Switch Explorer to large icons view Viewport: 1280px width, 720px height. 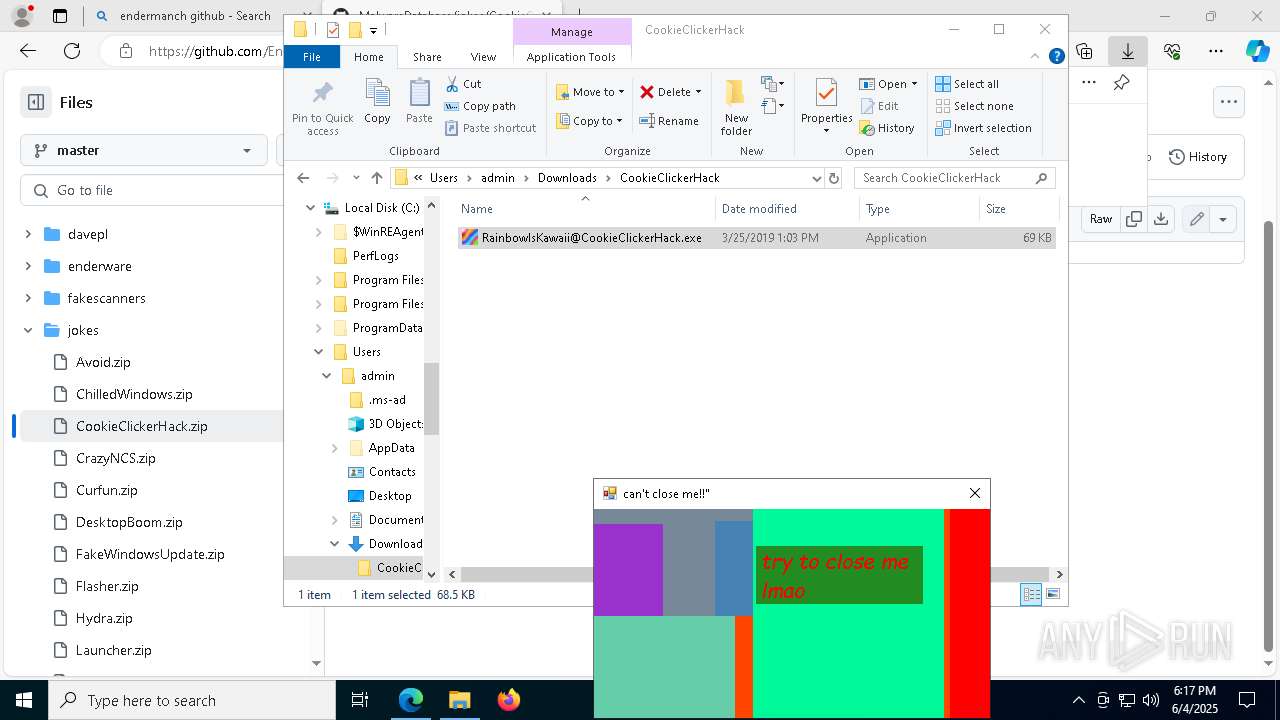[x=1052, y=594]
